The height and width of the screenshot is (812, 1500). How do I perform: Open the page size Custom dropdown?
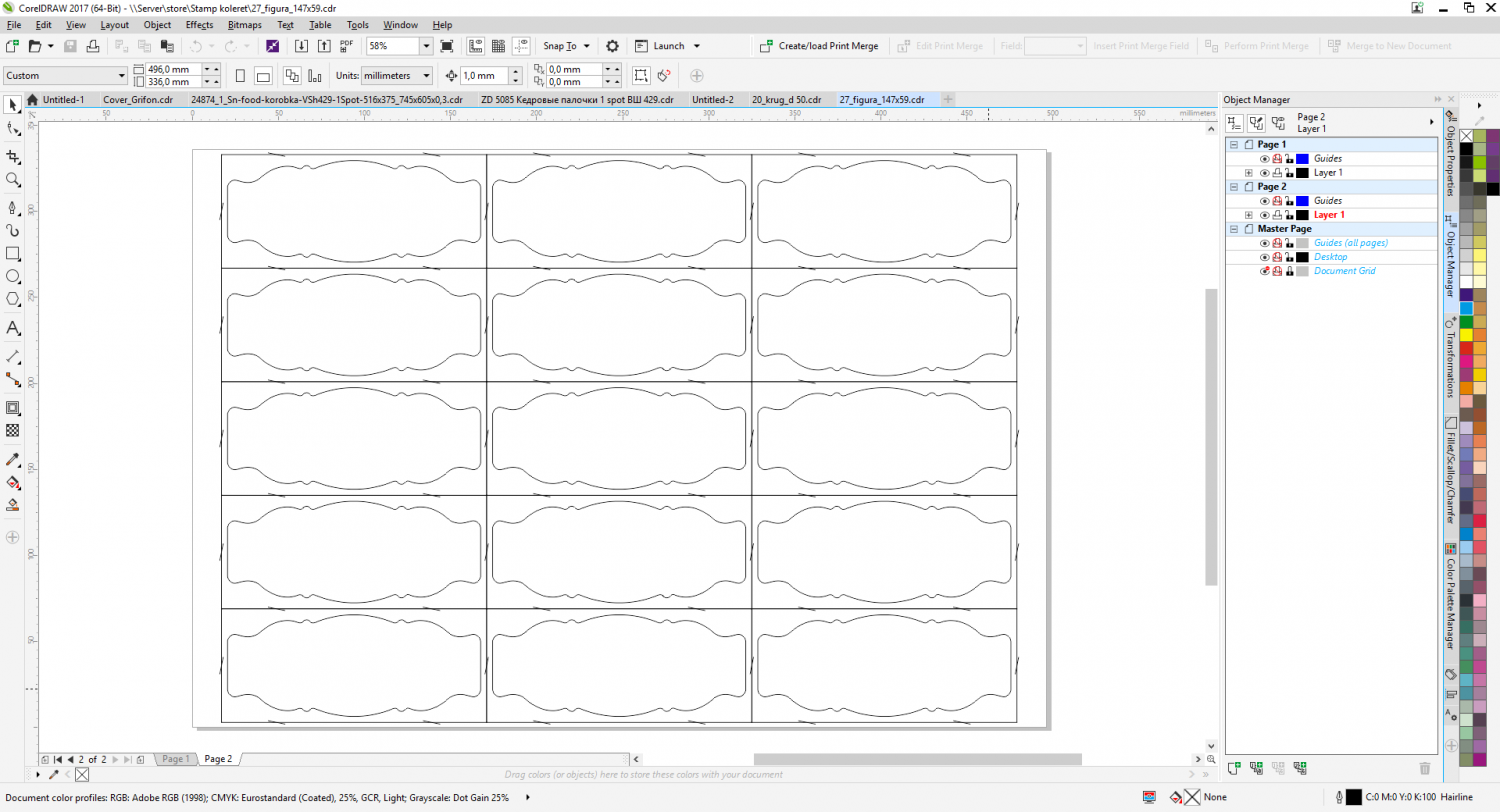(122, 76)
